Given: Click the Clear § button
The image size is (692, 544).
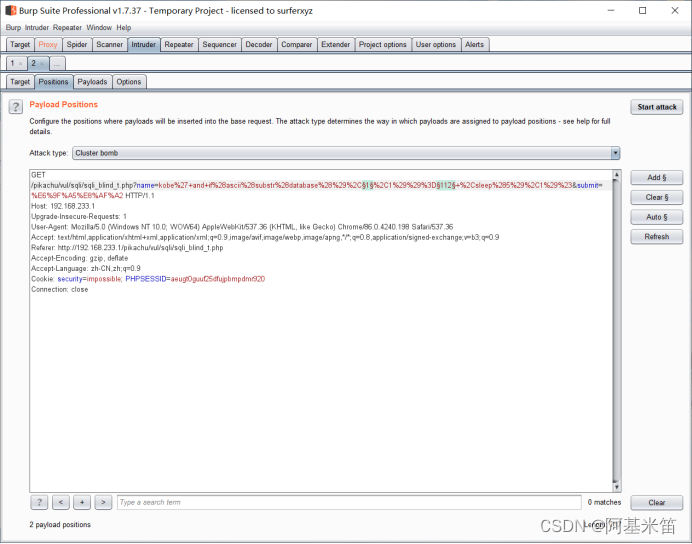Looking at the screenshot, I should click(657, 197).
